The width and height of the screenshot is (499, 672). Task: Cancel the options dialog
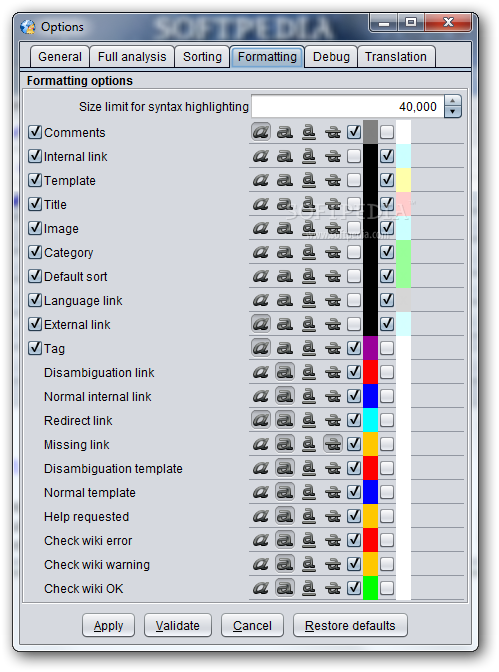(x=253, y=625)
